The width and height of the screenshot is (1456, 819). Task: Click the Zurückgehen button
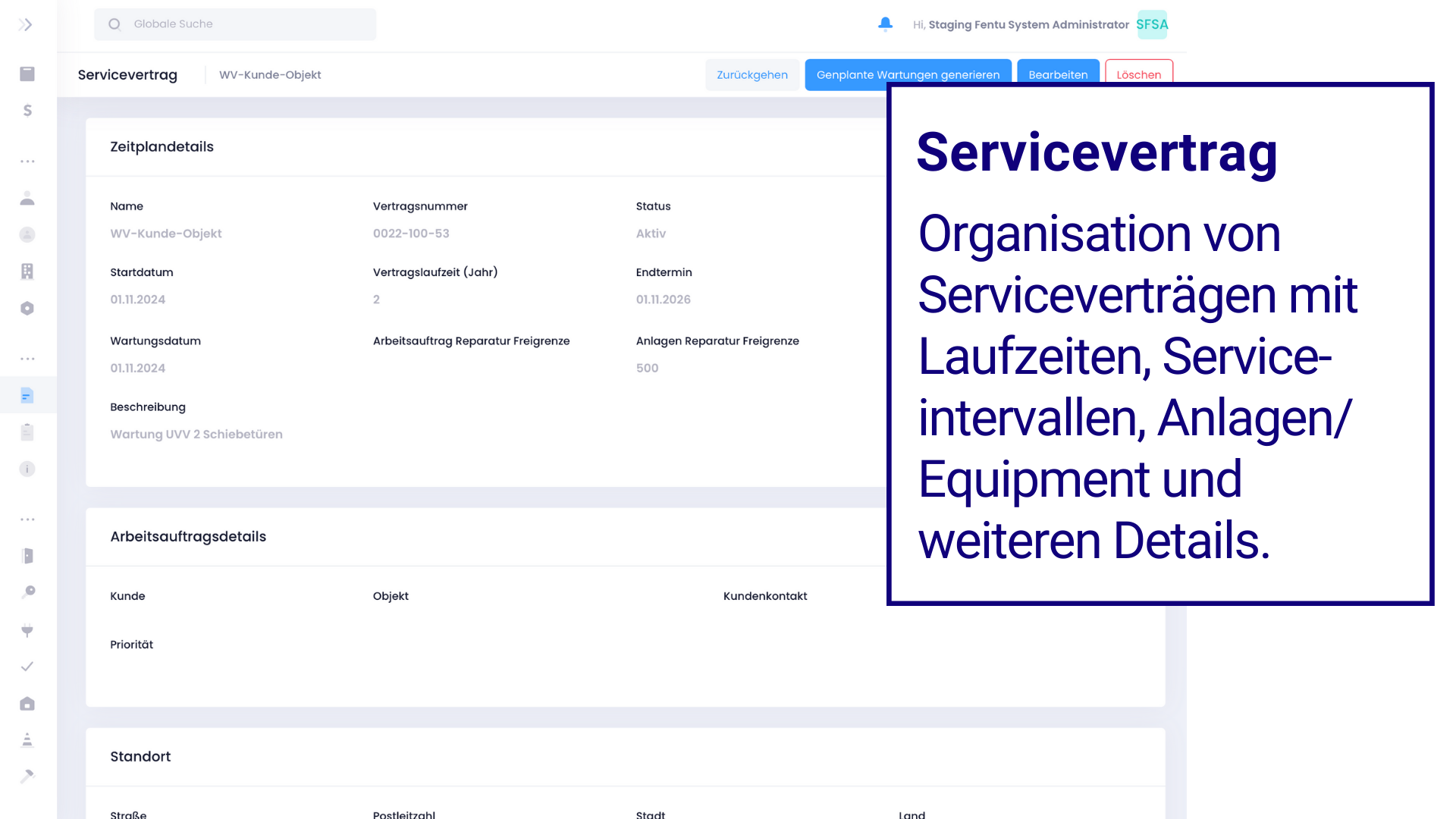752,75
